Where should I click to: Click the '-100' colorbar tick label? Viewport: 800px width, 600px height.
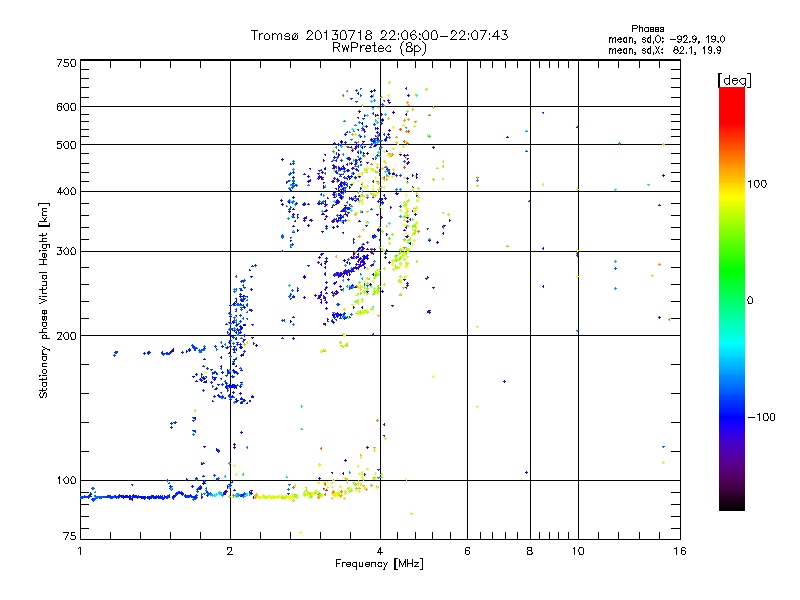pyautogui.click(x=762, y=417)
